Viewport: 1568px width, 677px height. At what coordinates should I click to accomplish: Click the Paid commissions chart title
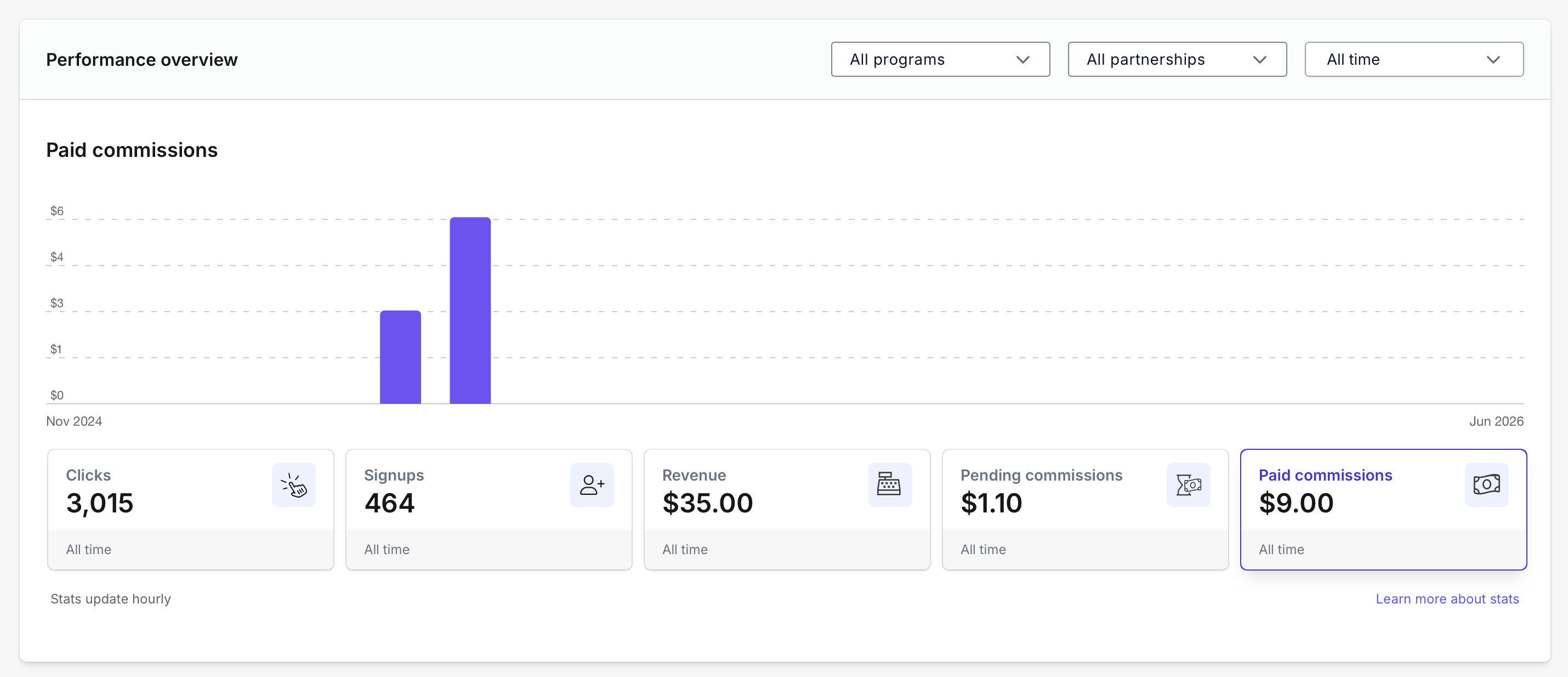(x=132, y=150)
